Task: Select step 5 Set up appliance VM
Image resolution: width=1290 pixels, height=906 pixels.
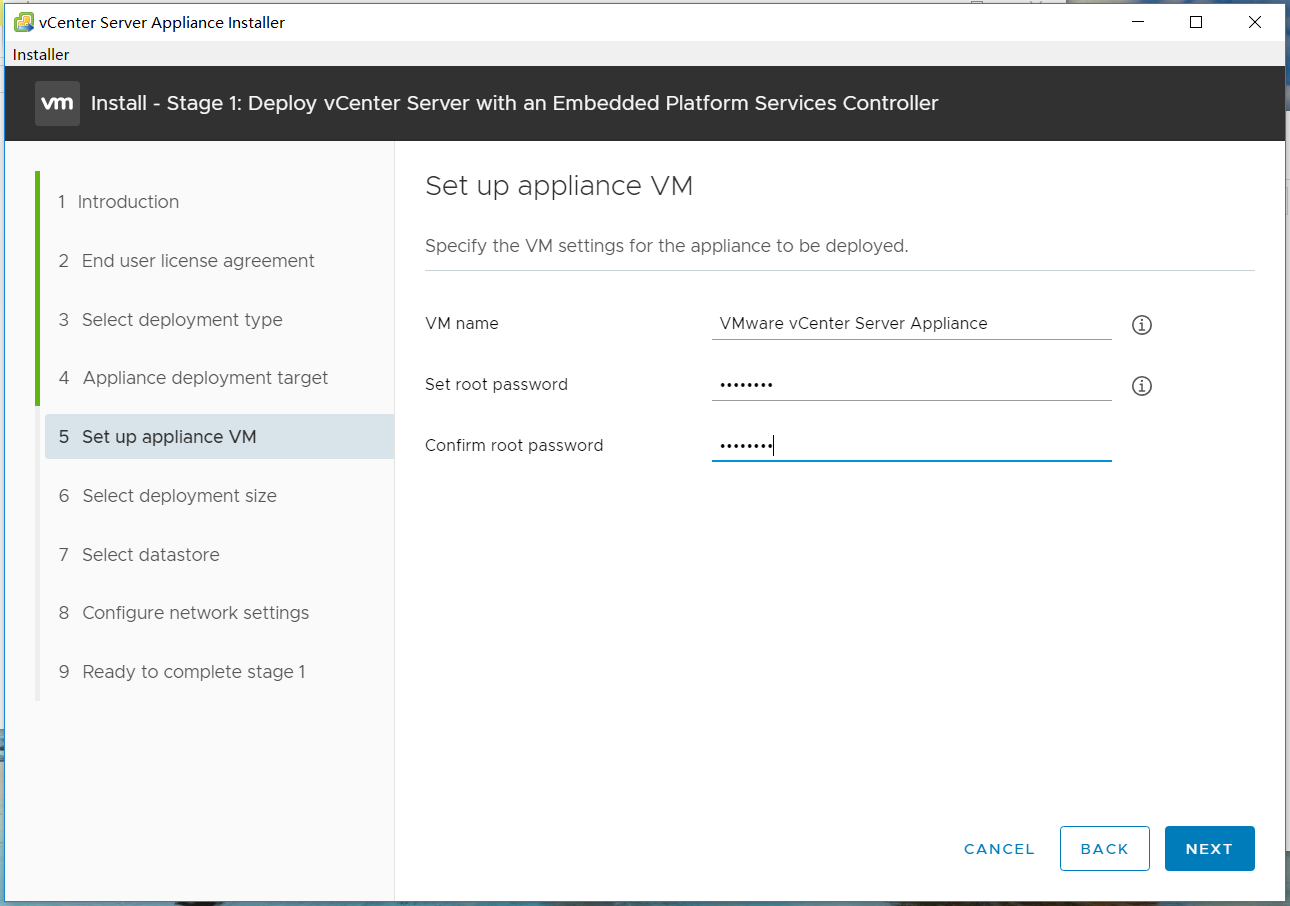Action: [219, 437]
